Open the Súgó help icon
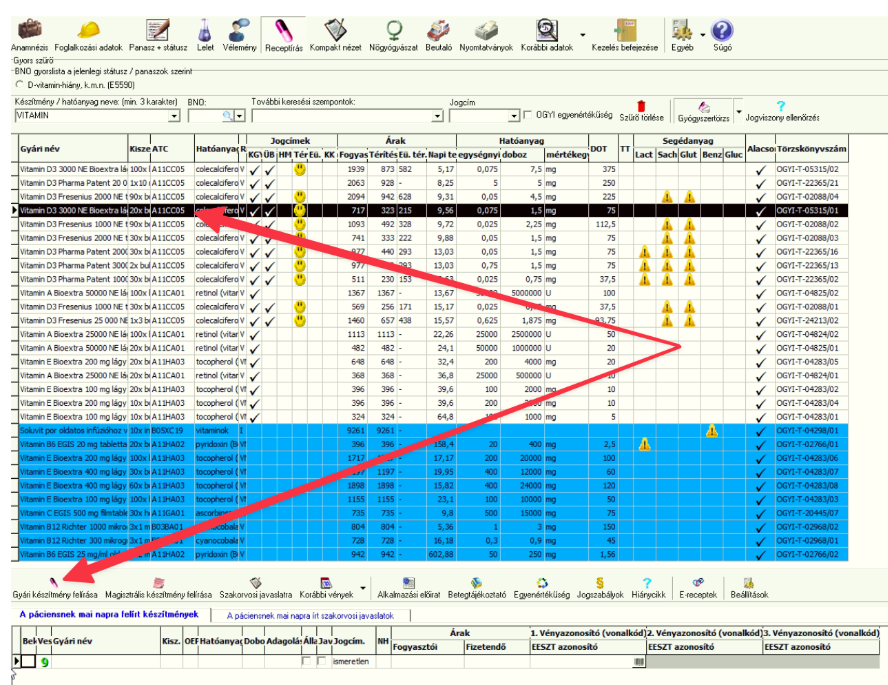Image resolution: width=888 pixels, height=685 pixels. click(x=722, y=30)
